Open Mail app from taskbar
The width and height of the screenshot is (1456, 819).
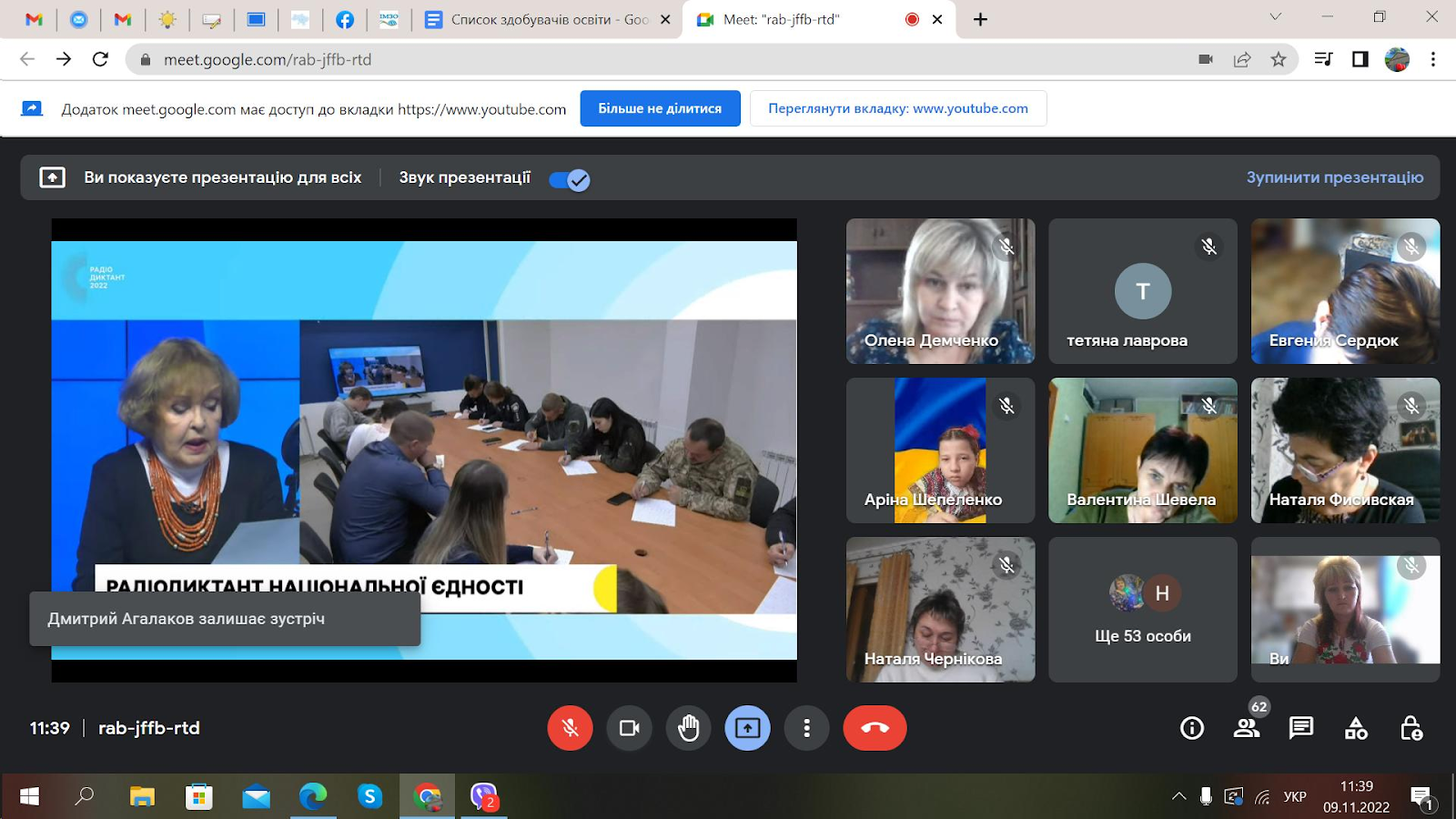point(256,796)
